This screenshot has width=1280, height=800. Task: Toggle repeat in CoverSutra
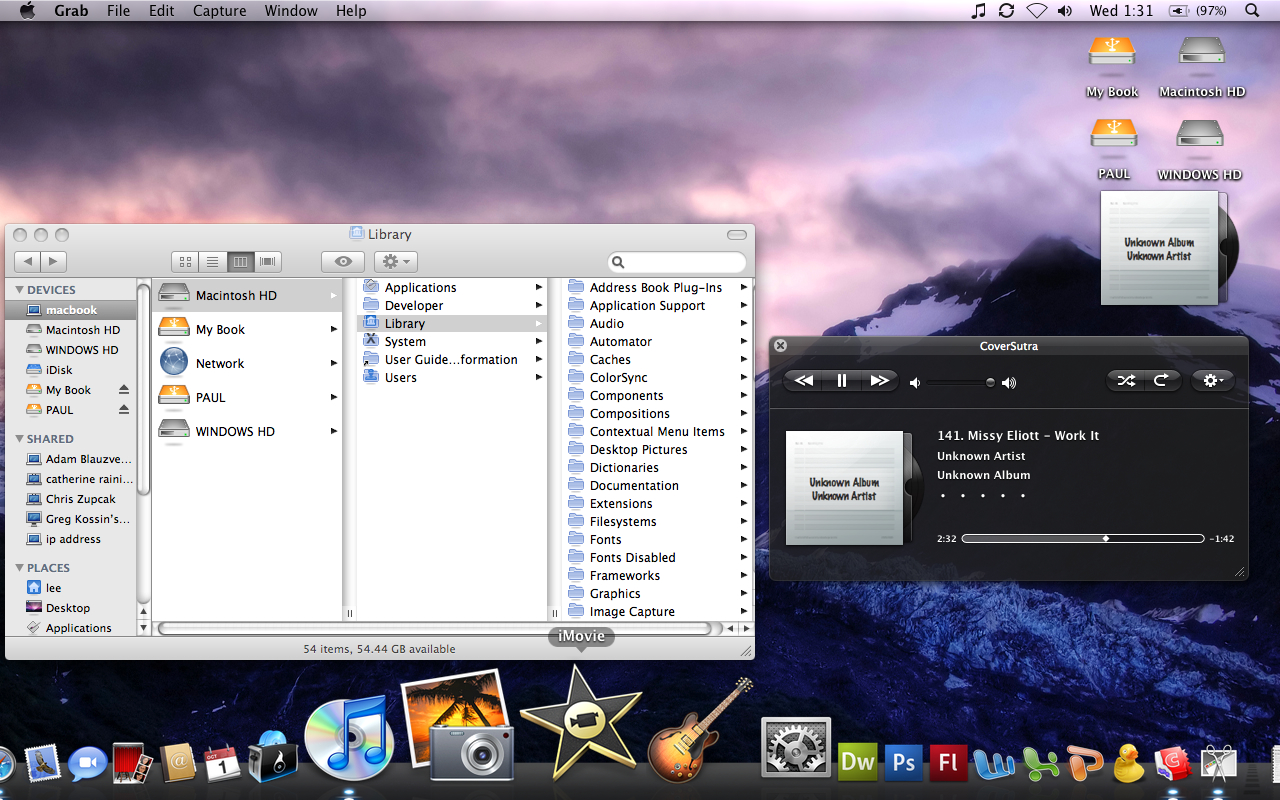coord(1163,381)
